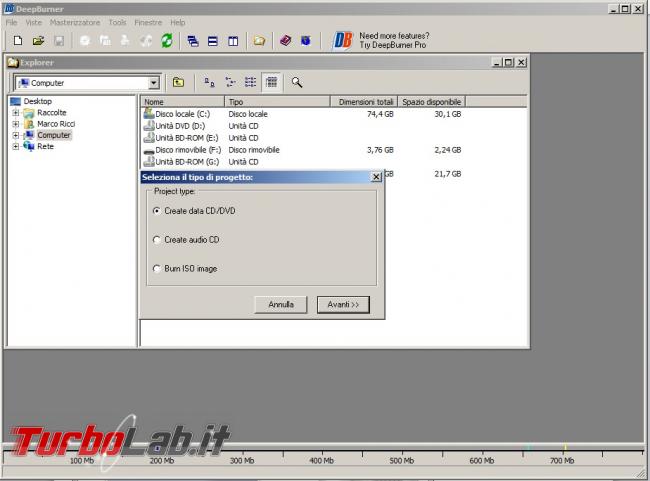The height and width of the screenshot is (481, 650).
Task: Expand the Computer tree node
Action: click(16, 135)
